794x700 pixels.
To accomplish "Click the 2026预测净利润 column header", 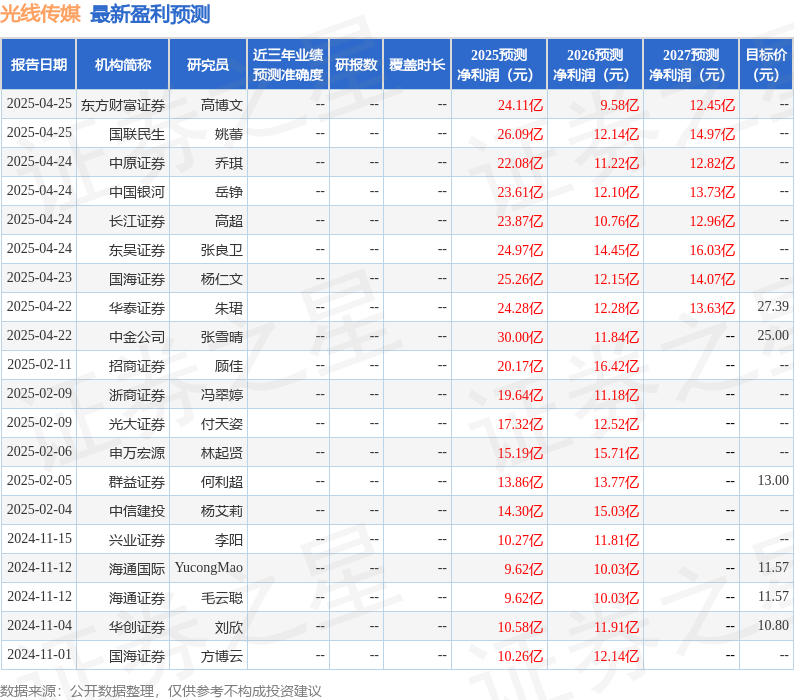I will coord(594,65).
